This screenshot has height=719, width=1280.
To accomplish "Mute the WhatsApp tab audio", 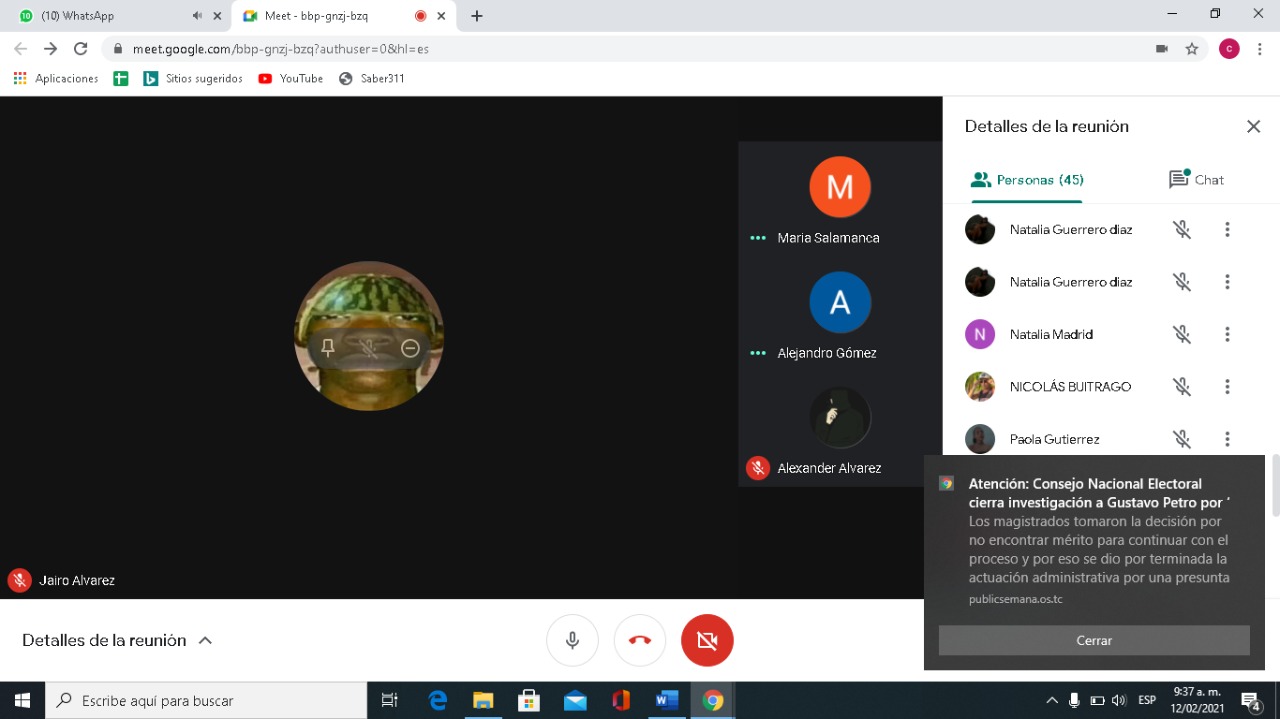I will coord(196,16).
